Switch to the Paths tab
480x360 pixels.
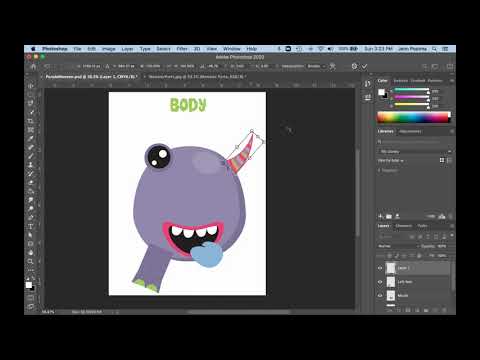coord(422,226)
